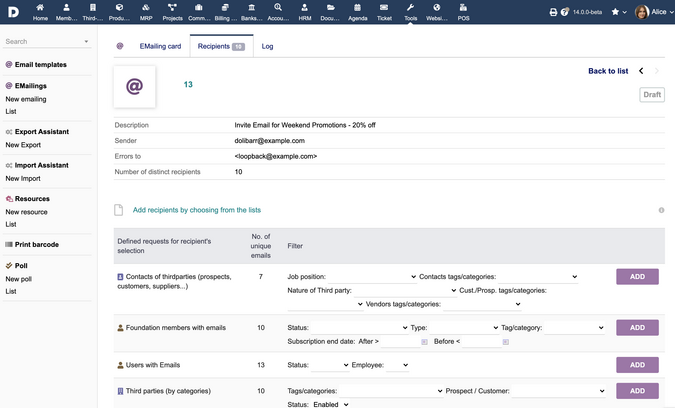Open the MRP module icon
The height and width of the screenshot is (408, 675).
146,7
